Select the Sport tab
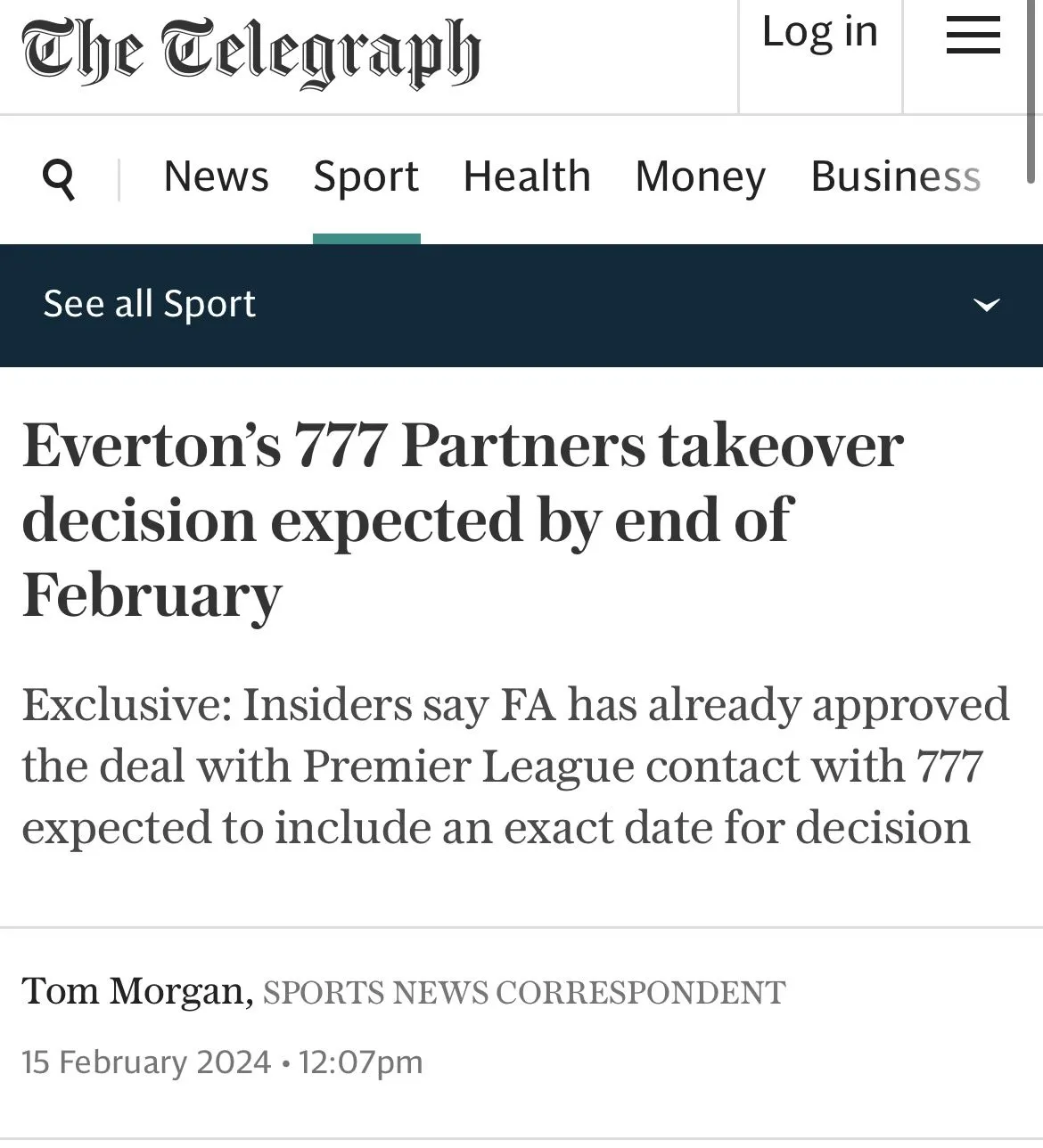 365,176
